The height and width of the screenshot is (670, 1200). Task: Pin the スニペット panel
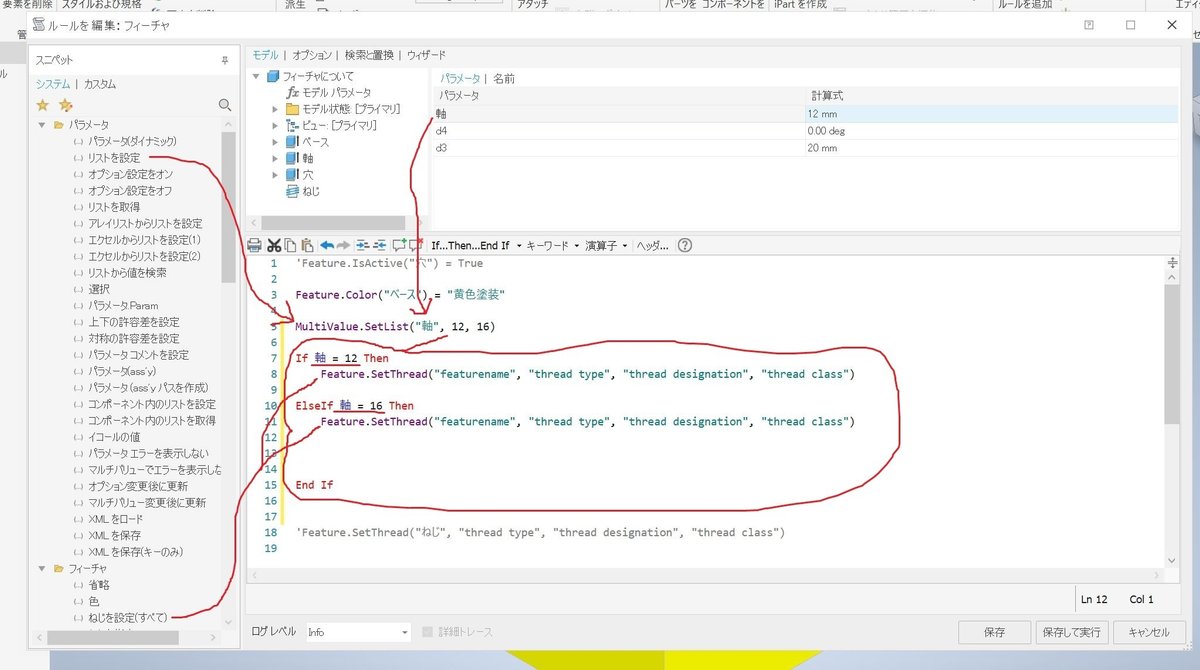coord(224,60)
